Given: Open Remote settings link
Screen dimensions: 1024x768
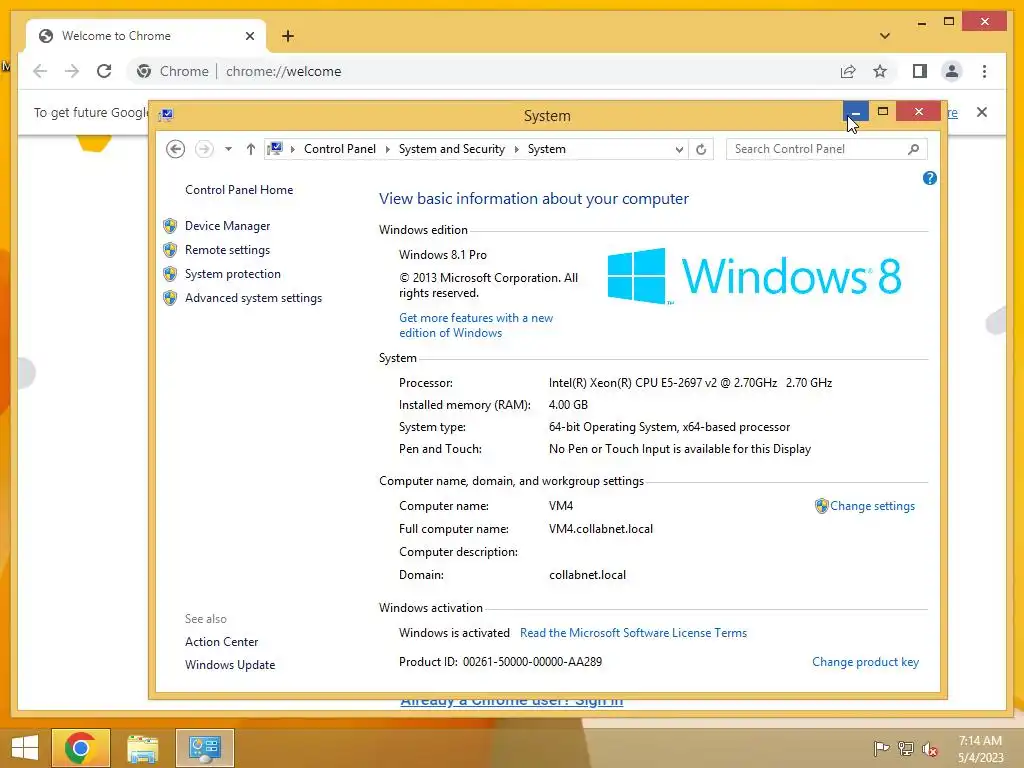Looking at the screenshot, I should click(227, 250).
